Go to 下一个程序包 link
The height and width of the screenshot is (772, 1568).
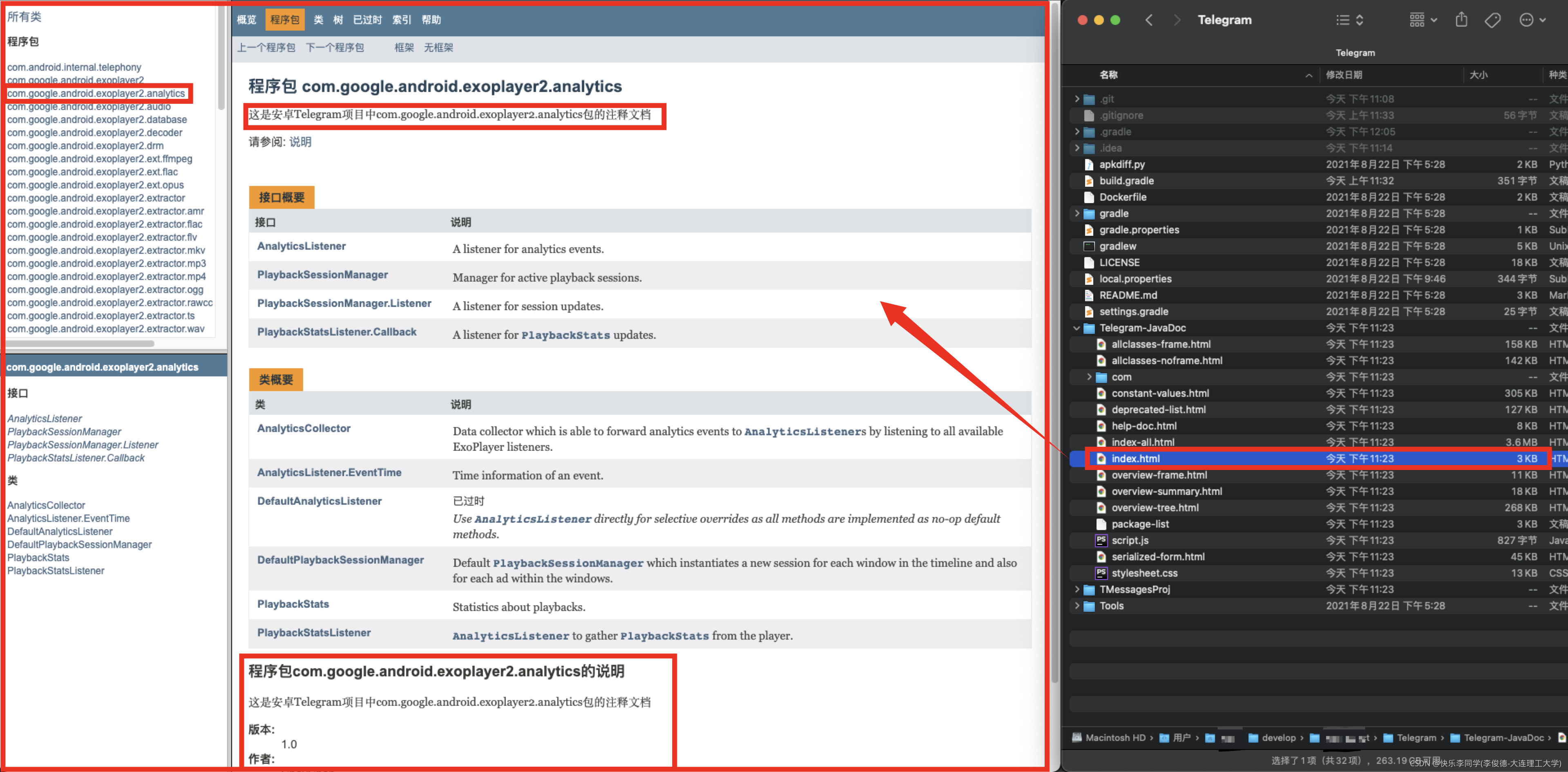[335, 47]
